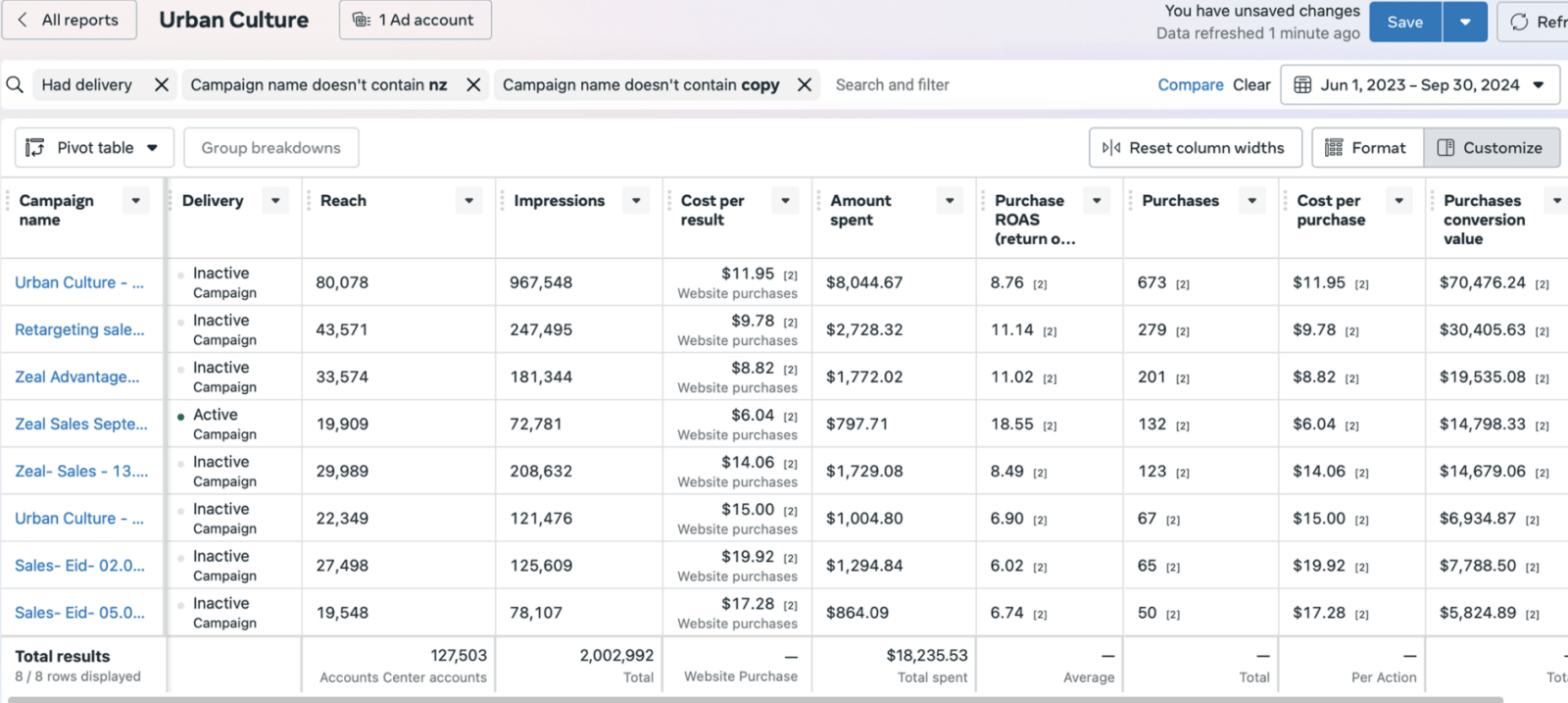Screen dimensions: 1568x703
Task: Select the Reach value 80,078
Action: pyautogui.click(x=342, y=282)
